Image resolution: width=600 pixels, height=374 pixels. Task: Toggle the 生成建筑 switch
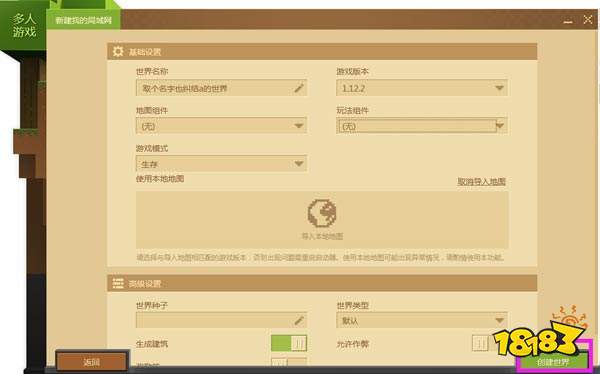coord(289,343)
